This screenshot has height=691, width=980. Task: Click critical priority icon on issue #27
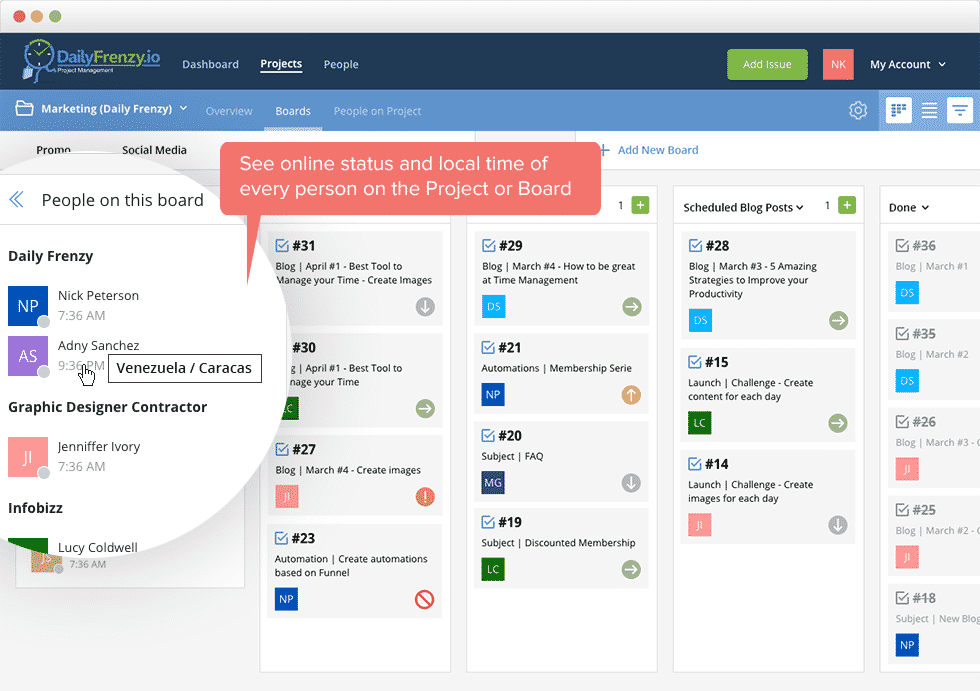coord(425,497)
